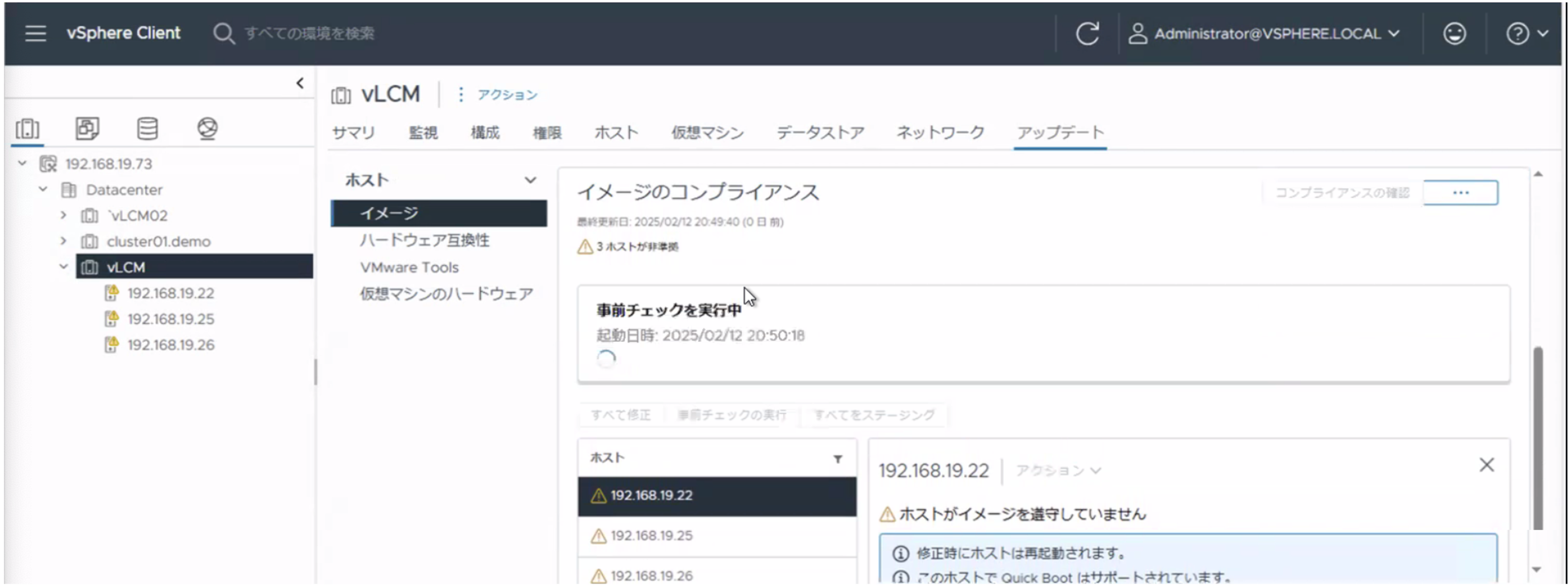Click the Datacenter icon in tree
The width and height of the screenshot is (1568, 586).
click(x=69, y=190)
